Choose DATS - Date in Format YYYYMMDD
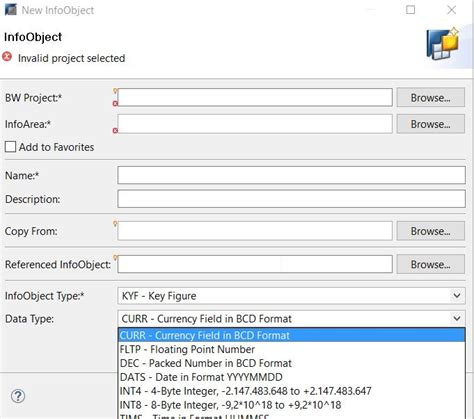The width and height of the screenshot is (474, 419). pos(292,377)
